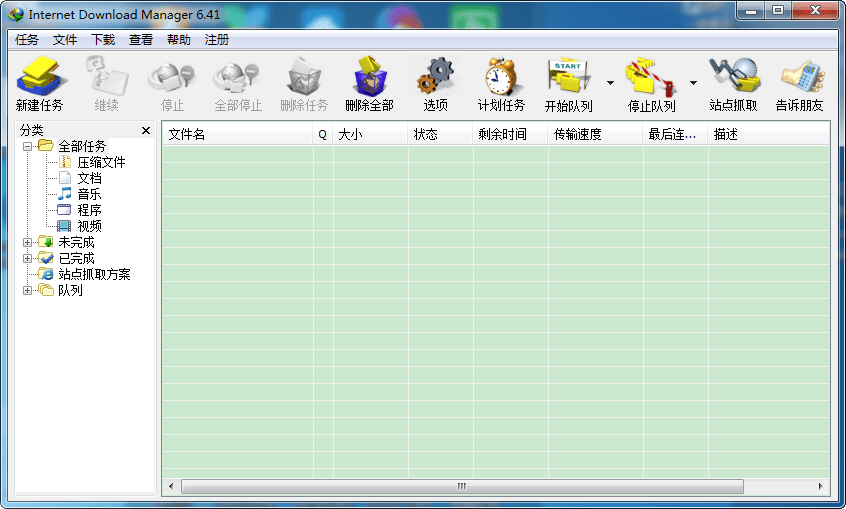Sort by 描述 column header
This screenshot has height=509, width=846.
769,134
